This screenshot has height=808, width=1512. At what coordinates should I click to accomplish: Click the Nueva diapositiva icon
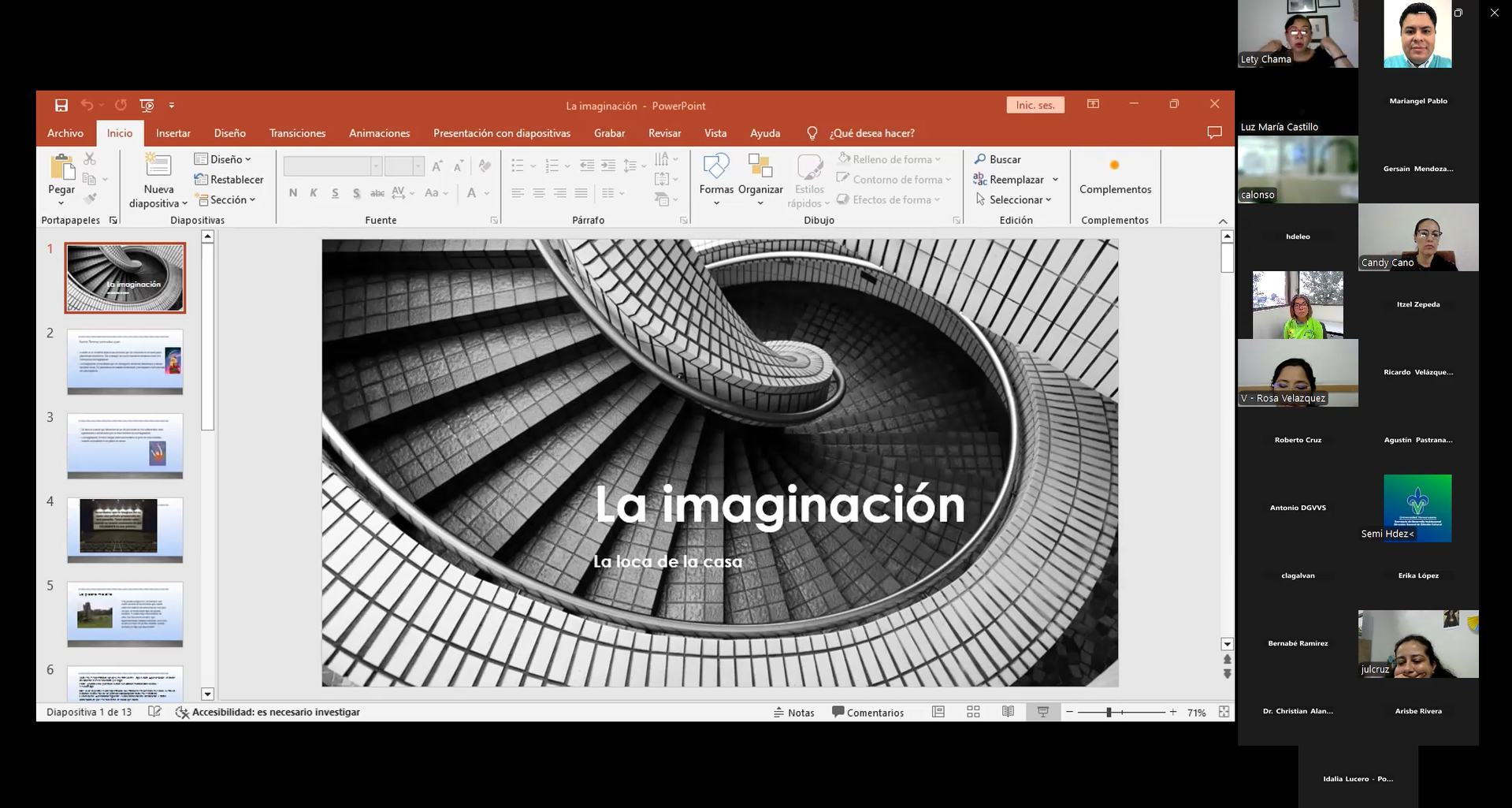click(x=158, y=166)
